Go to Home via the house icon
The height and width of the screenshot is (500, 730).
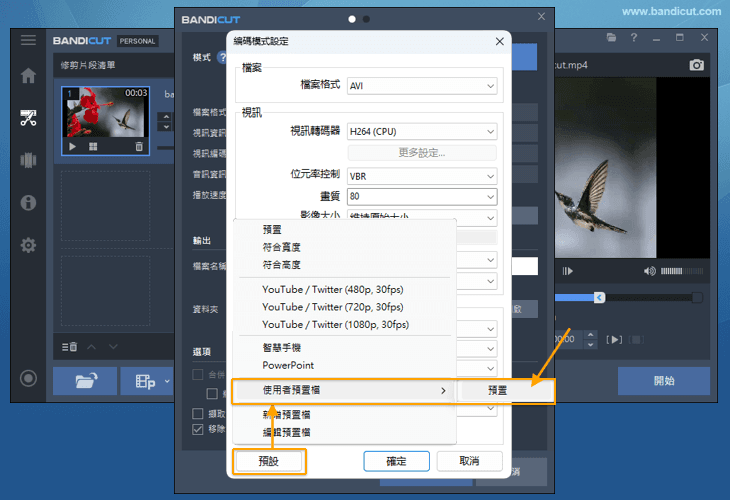28,75
